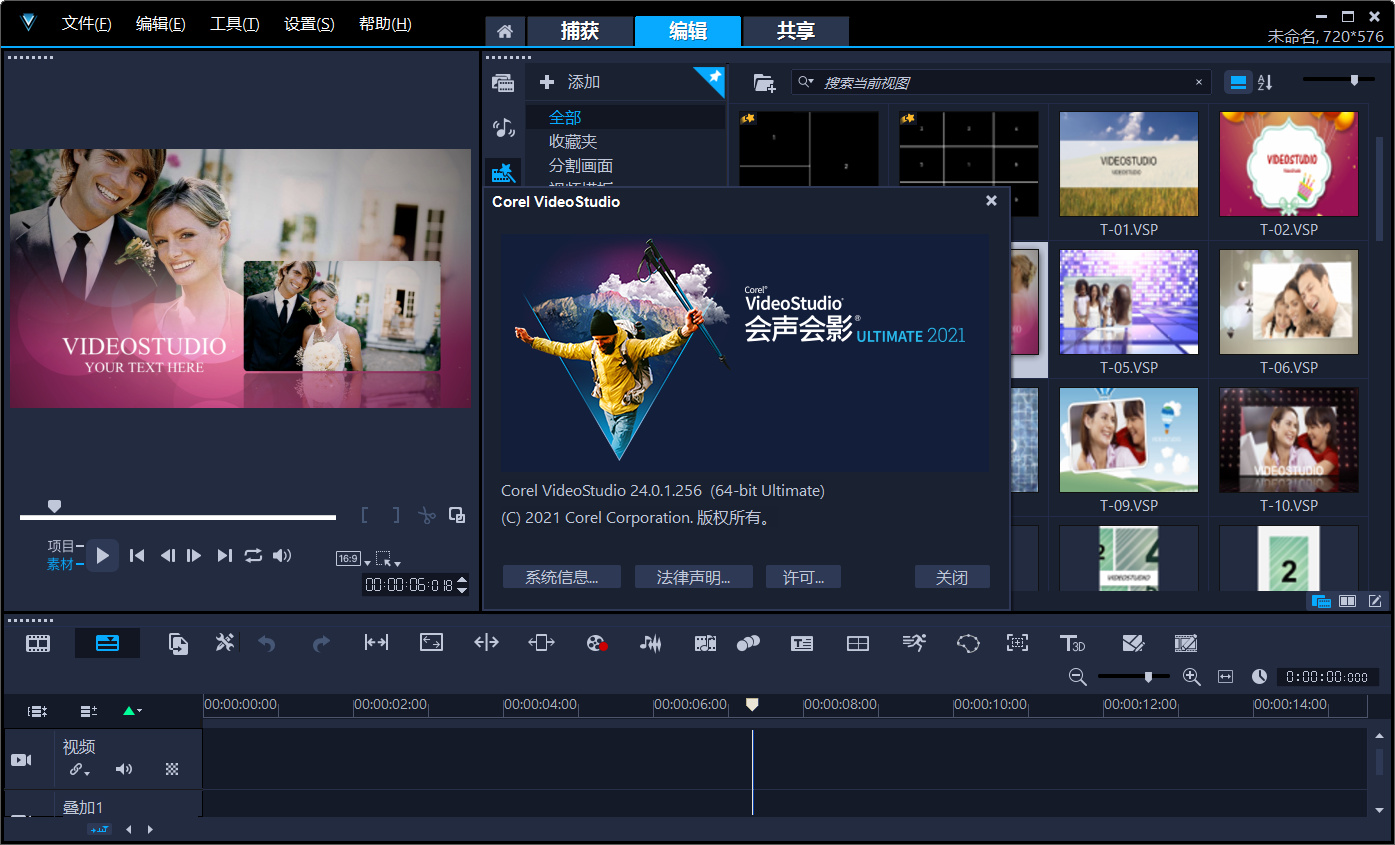Open the Auto Music icon

[705, 644]
